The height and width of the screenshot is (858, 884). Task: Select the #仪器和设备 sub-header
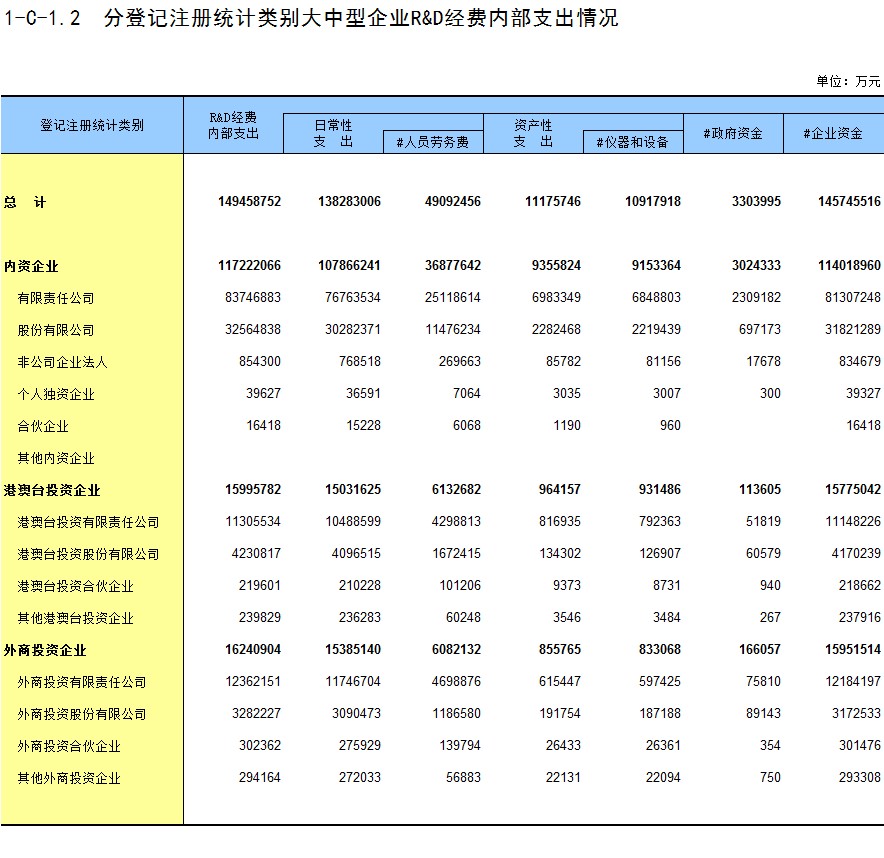pyautogui.click(x=632, y=142)
